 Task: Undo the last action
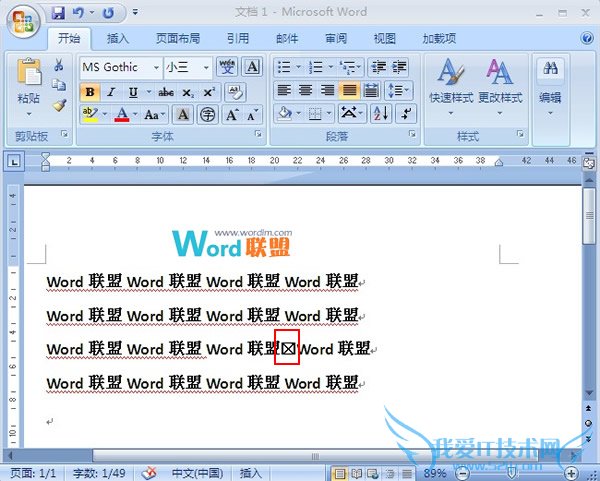(78, 13)
